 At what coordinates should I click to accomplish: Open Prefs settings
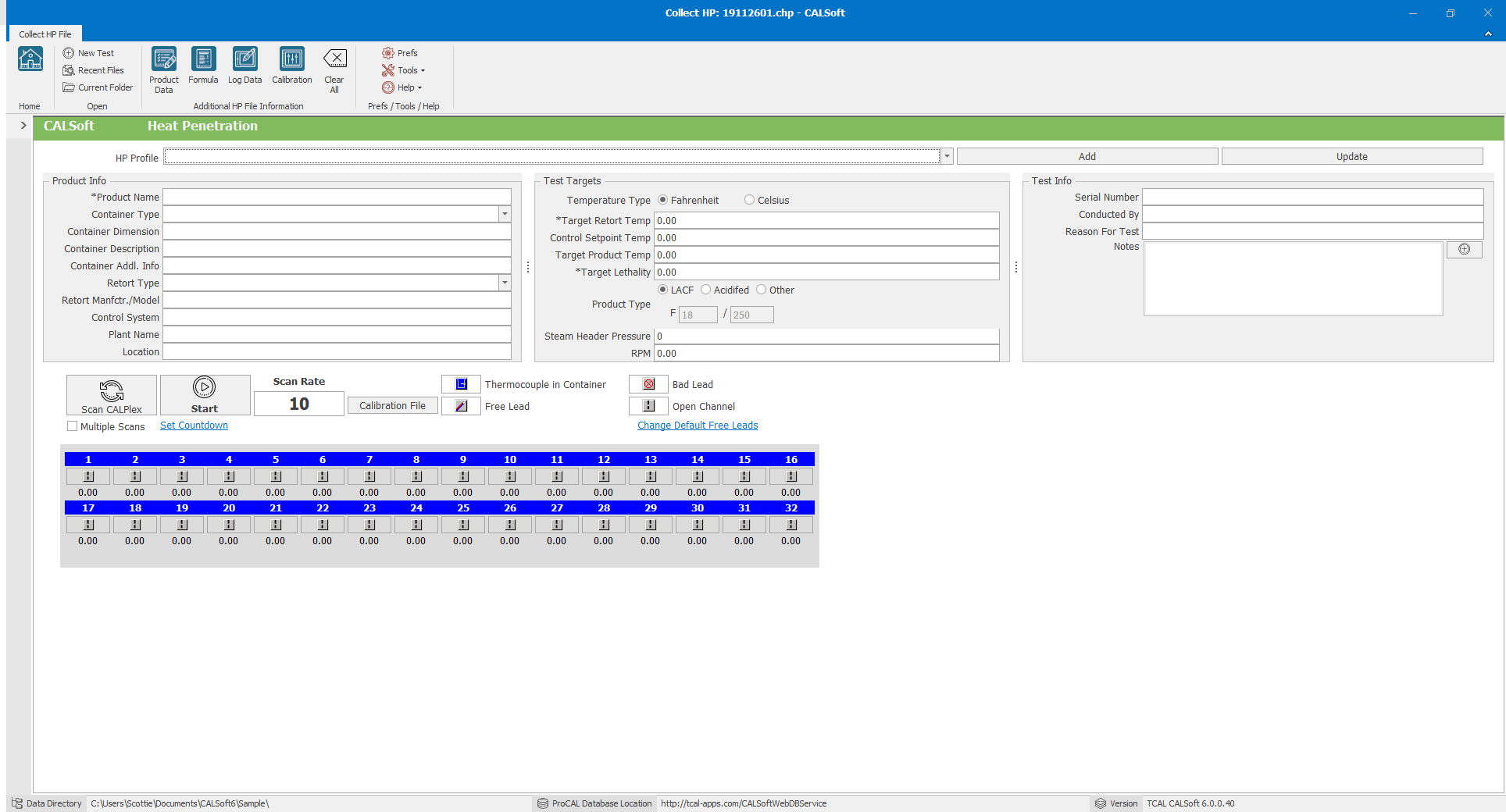[400, 53]
